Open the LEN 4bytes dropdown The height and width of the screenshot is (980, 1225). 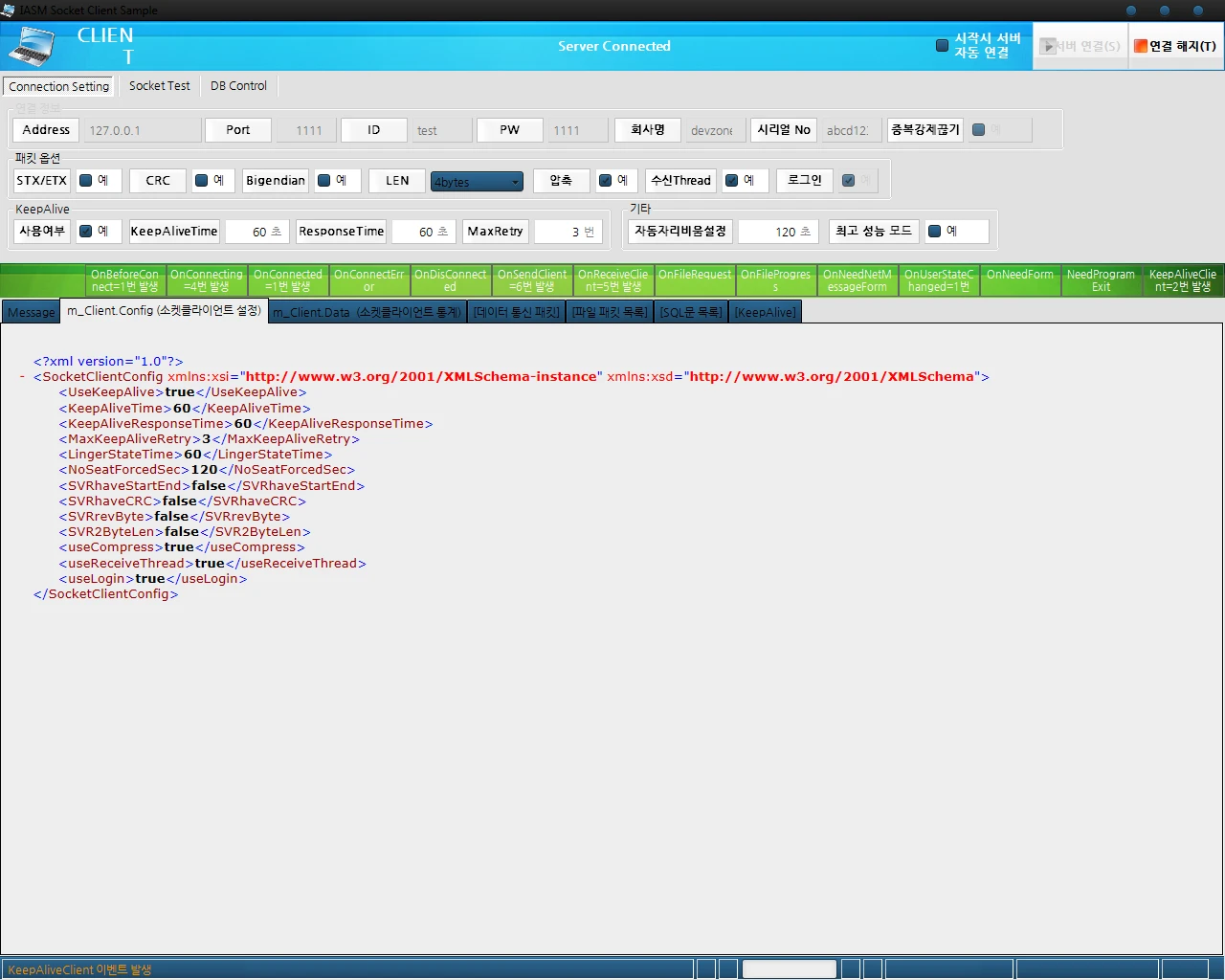coord(477,181)
